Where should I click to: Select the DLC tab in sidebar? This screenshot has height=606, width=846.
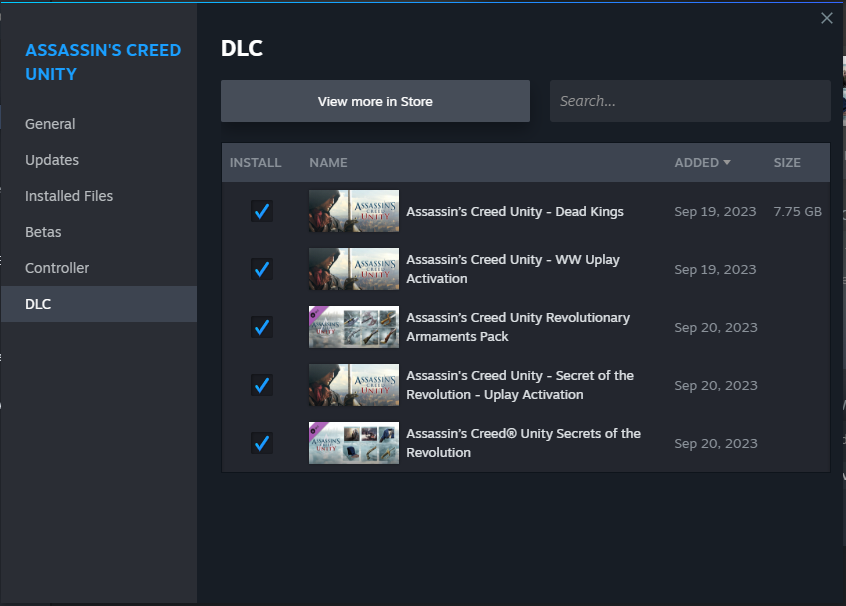click(99, 304)
